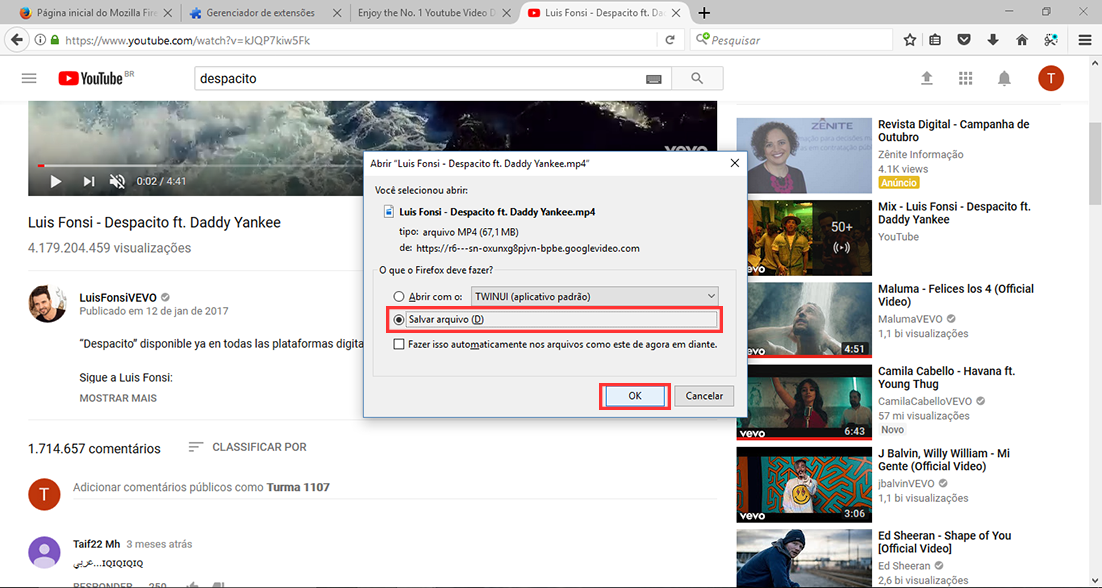Open the YouTube guide hamburger menu
Screen dimensions: 1102x588
point(29,79)
